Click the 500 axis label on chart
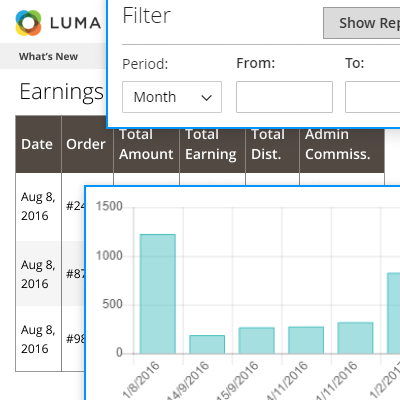The height and width of the screenshot is (400, 400). [112, 304]
